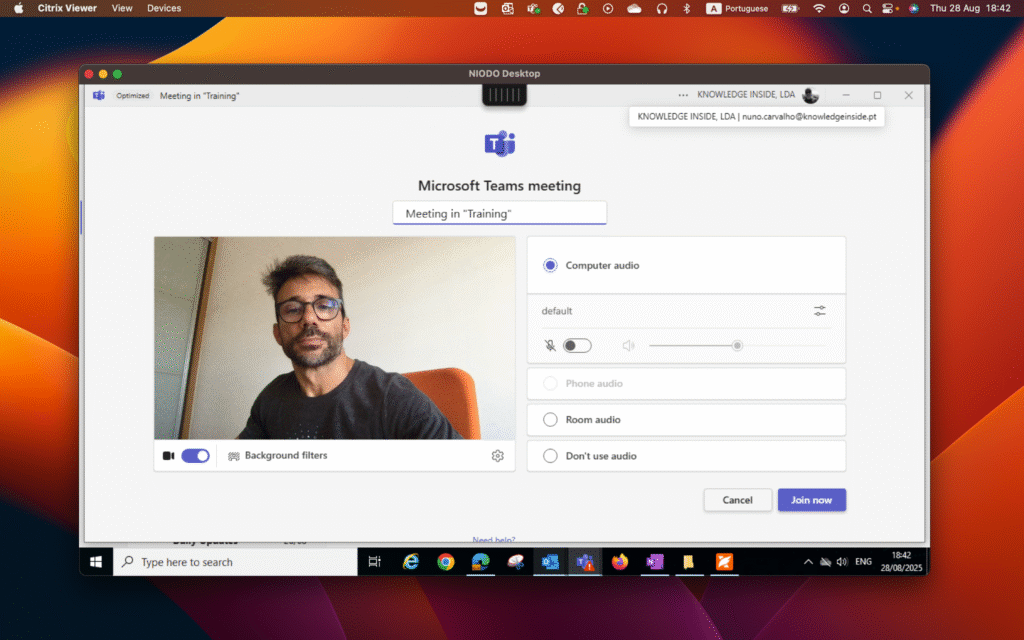The width and height of the screenshot is (1024, 640).
Task: Click the meeting name input field
Action: coord(500,214)
